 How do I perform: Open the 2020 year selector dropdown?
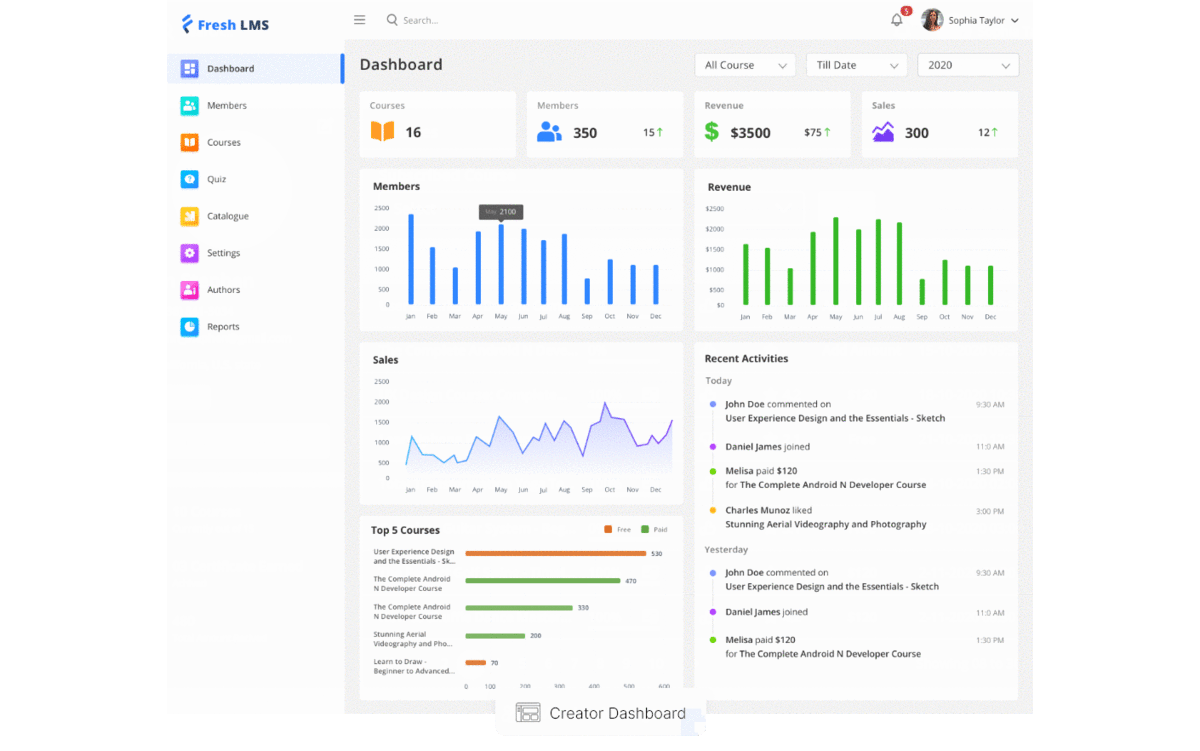[x=967, y=64]
